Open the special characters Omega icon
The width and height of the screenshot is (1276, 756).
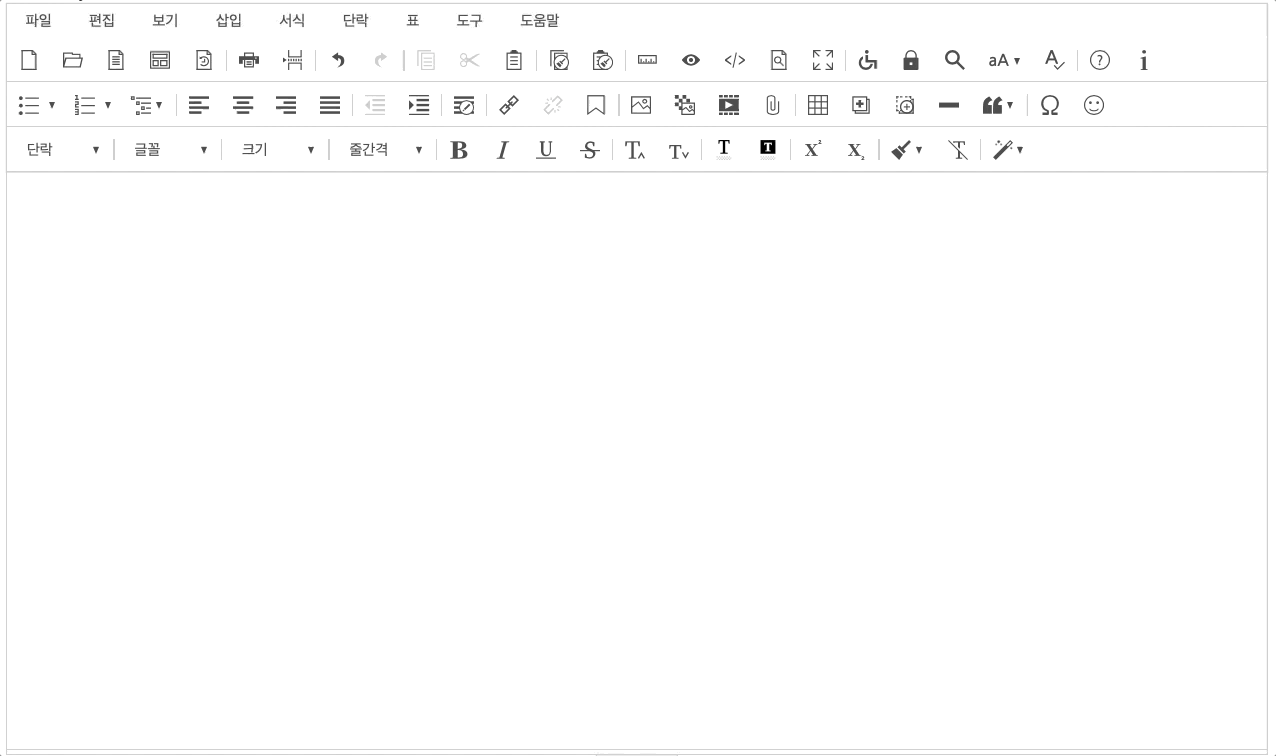(x=1049, y=105)
